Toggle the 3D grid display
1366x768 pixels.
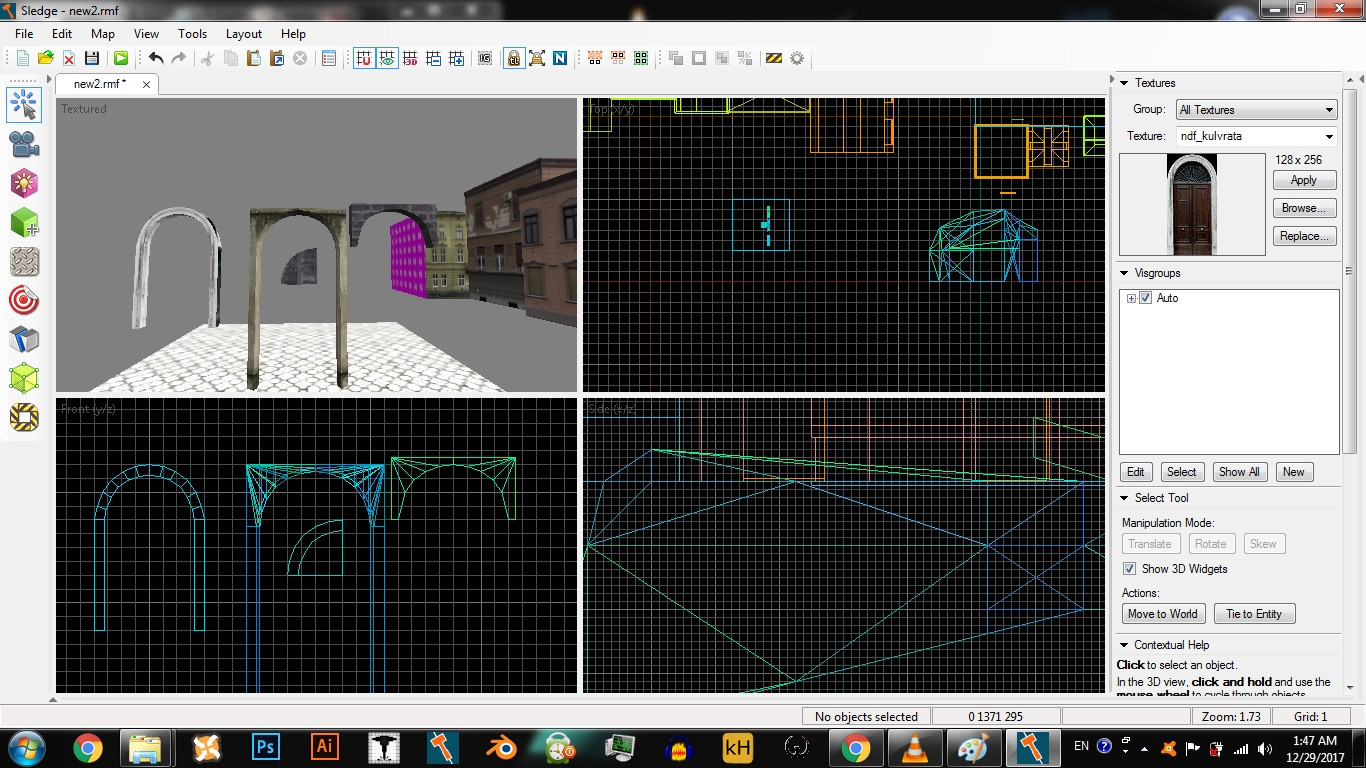(x=410, y=59)
